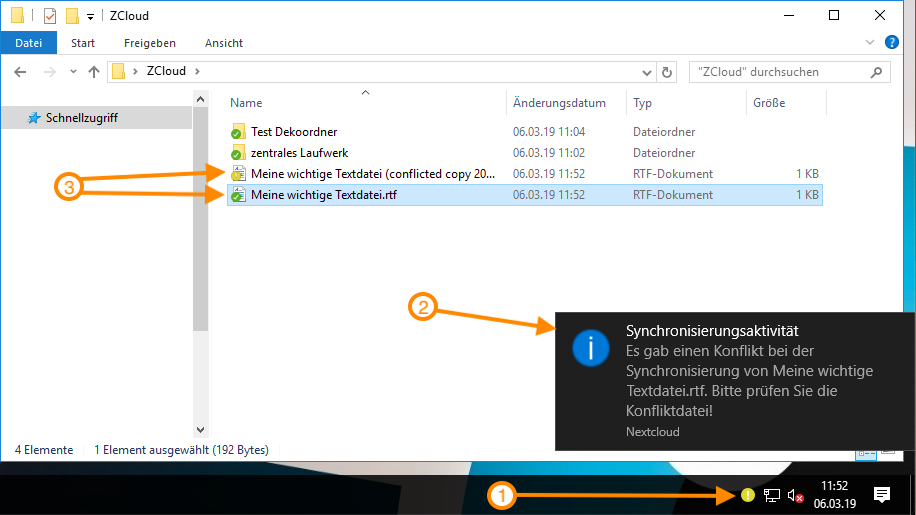Viewport: 916px width, 515px height.
Task: Click the back navigation arrow
Action: point(20,72)
